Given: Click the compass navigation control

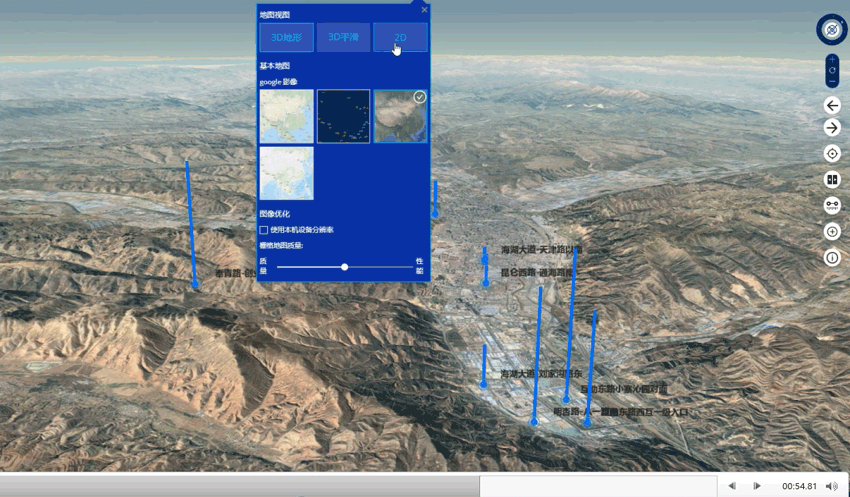Looking at the screenshot, I should tap(831, 29).
